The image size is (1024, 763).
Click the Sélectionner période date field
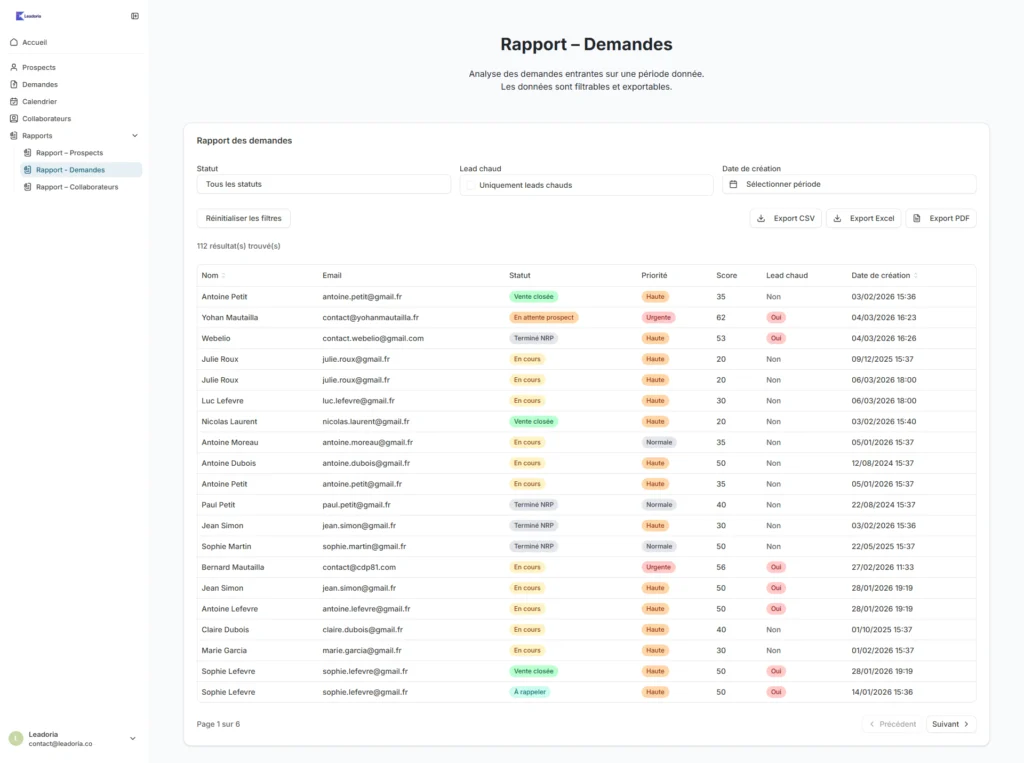pyautogui.click(x=849, y=185)
